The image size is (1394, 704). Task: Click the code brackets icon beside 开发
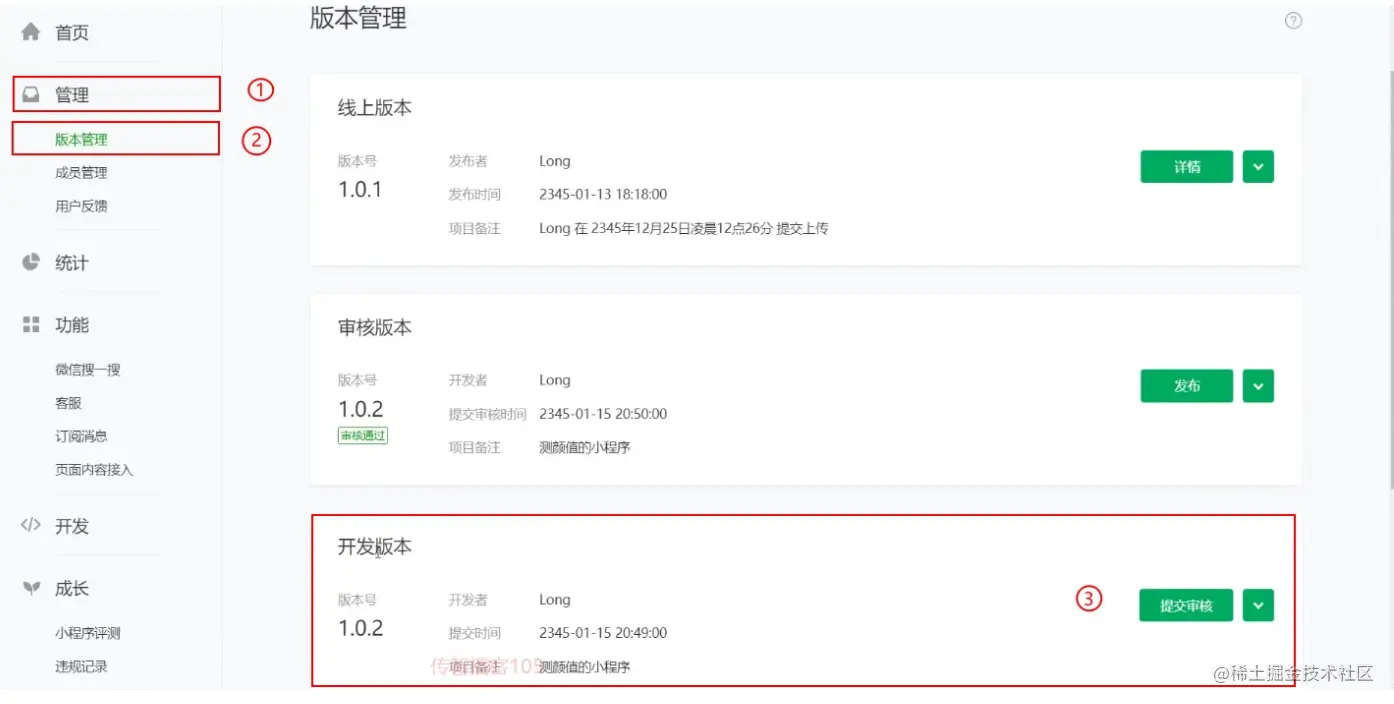pos(31,526)
